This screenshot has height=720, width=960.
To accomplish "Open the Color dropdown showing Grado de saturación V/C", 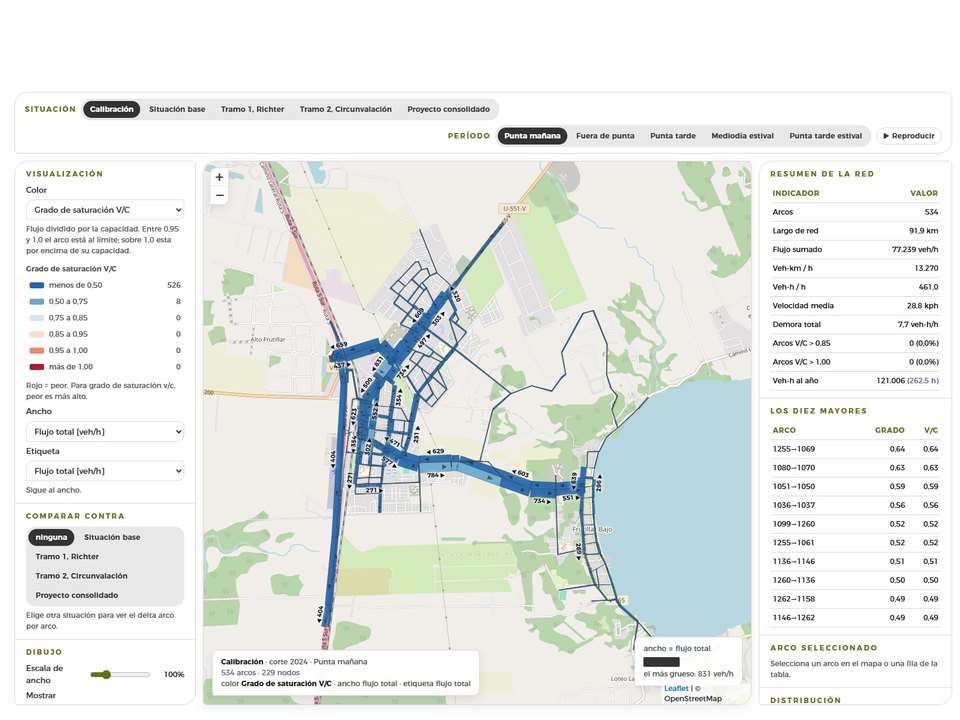I will pos(105,210).
